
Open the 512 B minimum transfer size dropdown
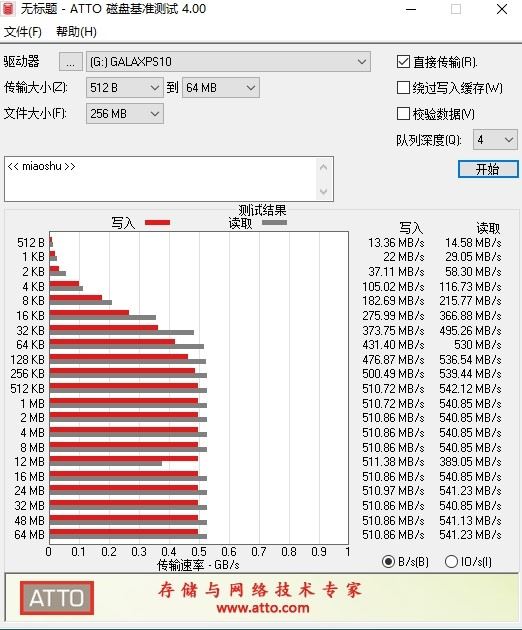pyautogui.click(x=125, y=88)
